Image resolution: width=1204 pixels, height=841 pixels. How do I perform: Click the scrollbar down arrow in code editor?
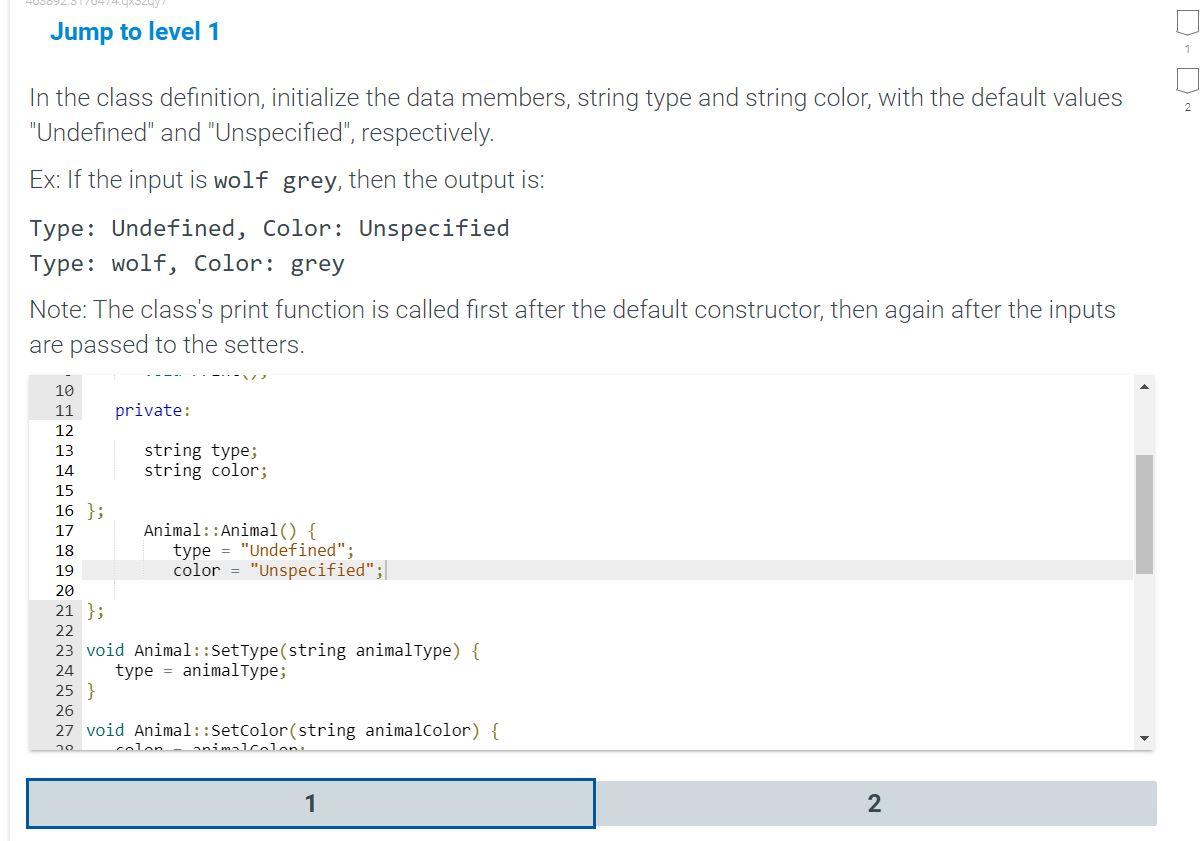click(1144, 737)
